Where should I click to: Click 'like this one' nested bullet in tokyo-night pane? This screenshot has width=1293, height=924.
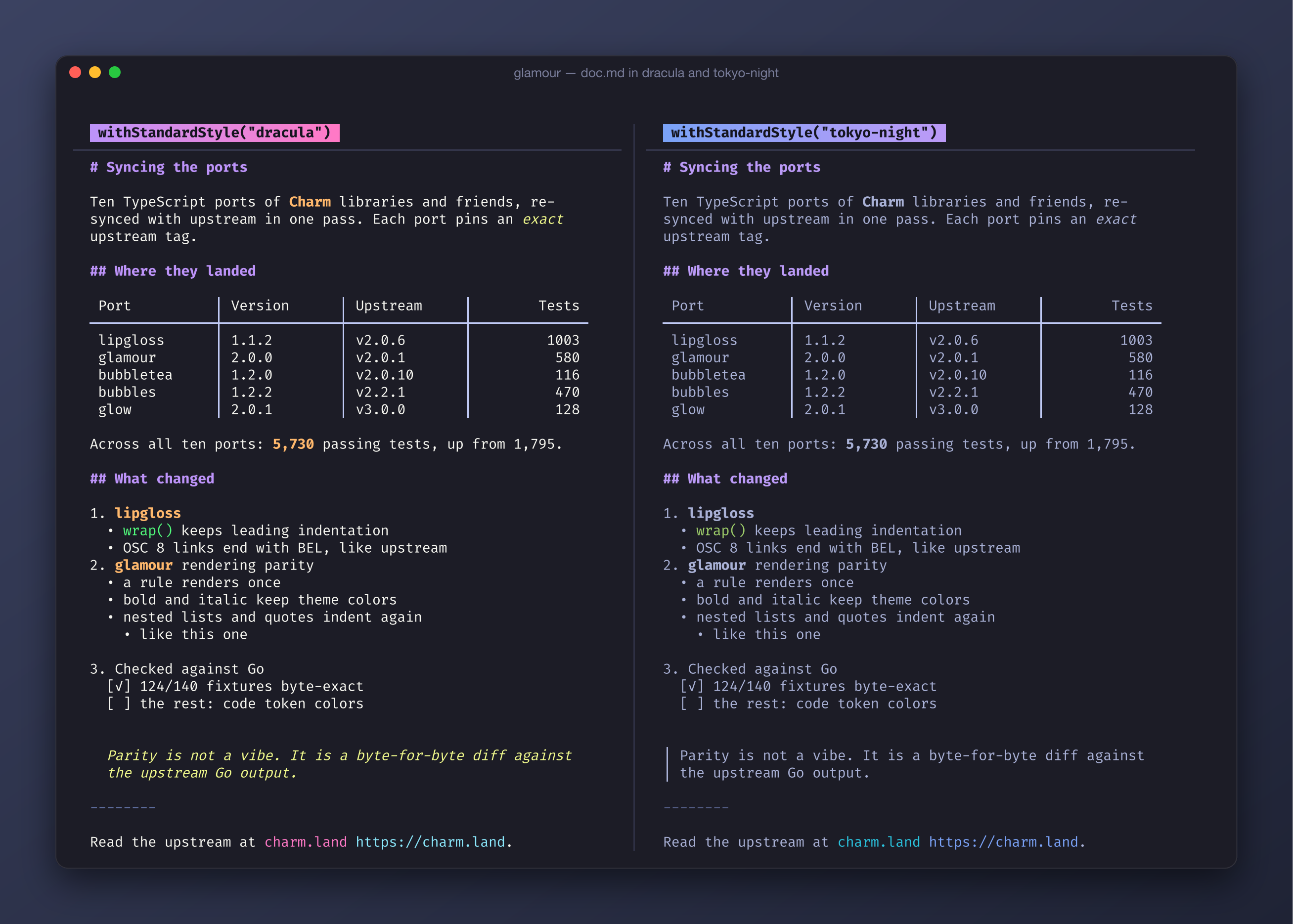point(766,635)
